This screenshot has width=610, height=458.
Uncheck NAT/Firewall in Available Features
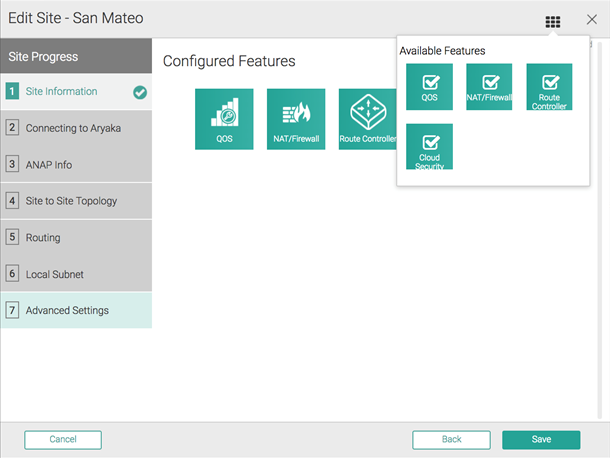489,82
